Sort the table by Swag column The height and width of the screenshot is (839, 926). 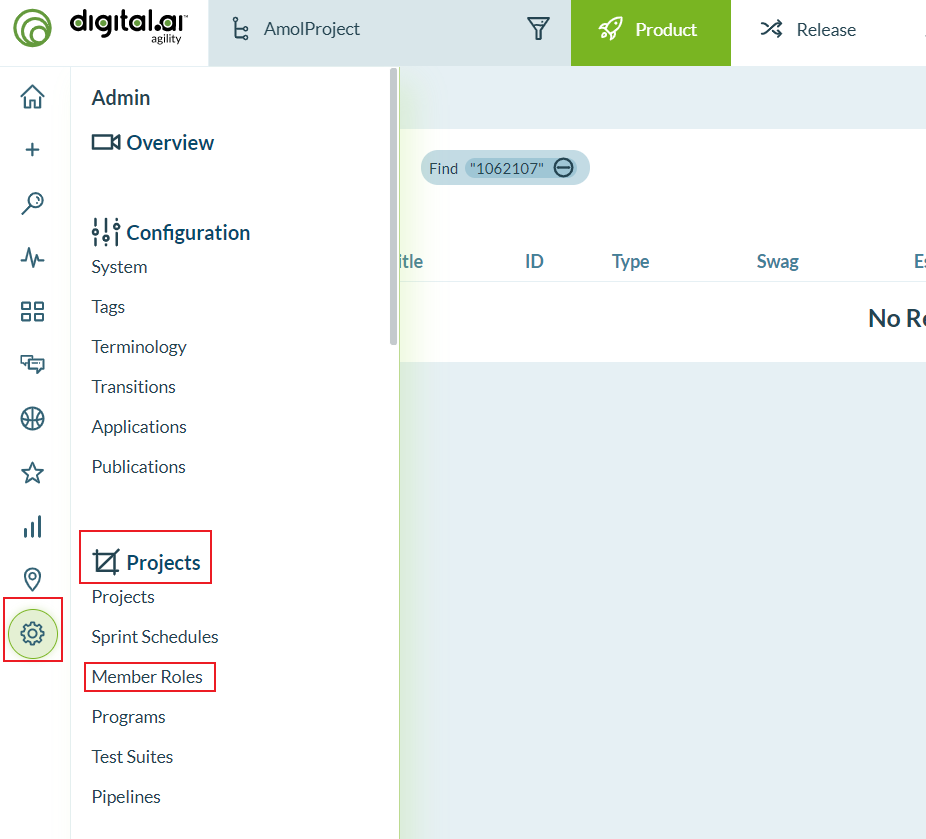pyautogui.click(x=777, y=262)
